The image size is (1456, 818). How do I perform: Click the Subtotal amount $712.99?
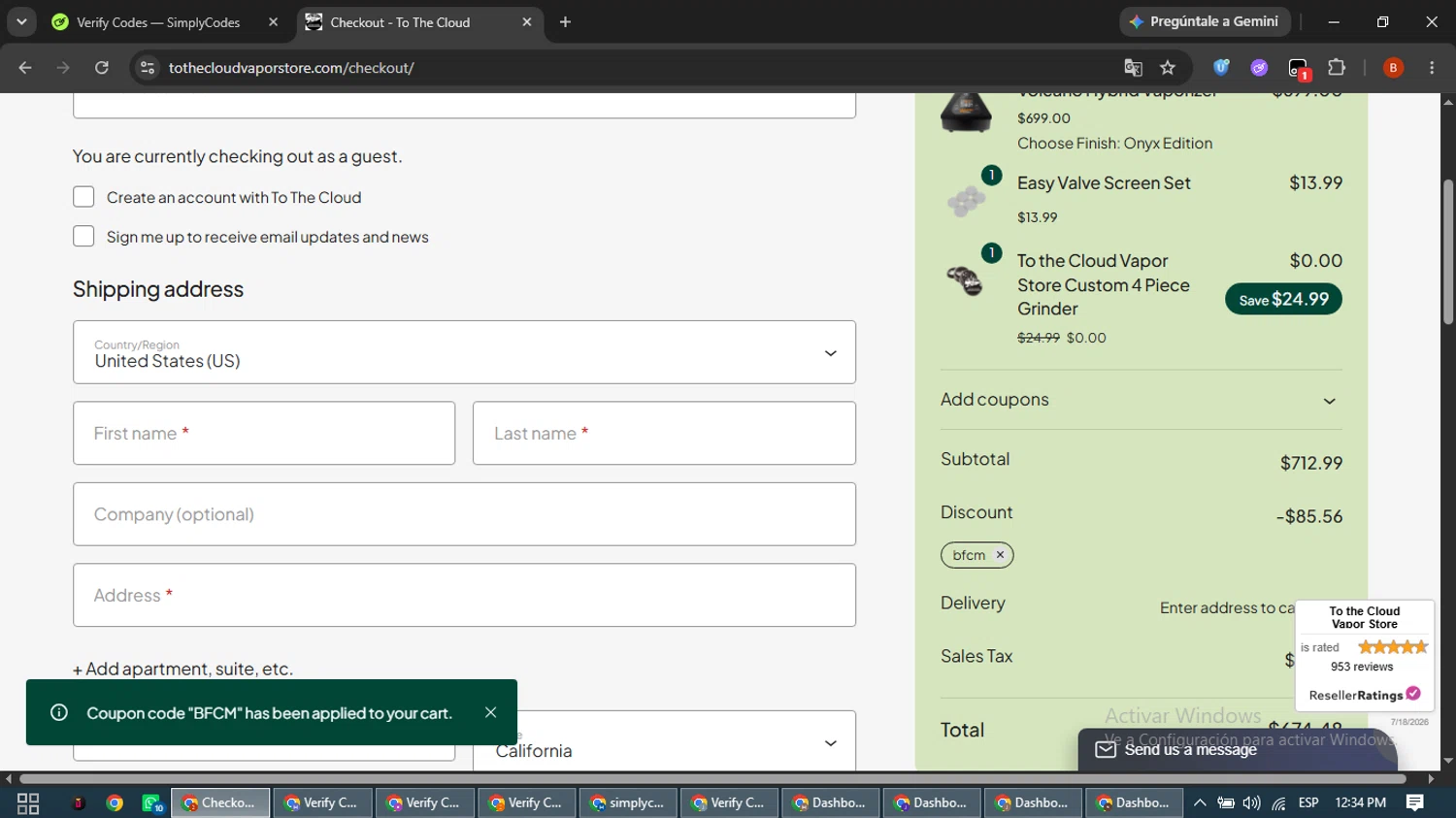click(1311, 463)
